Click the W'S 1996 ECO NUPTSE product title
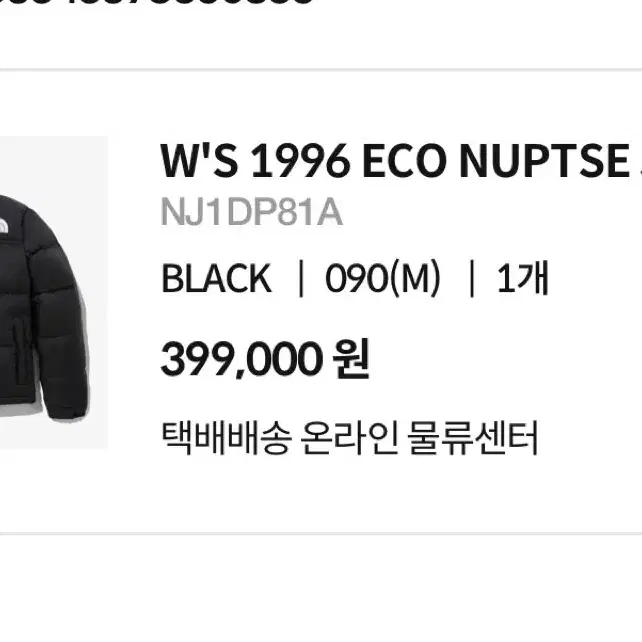Image resolution: width=642 pixels, height=642 pixels. (x=401, y=161)
